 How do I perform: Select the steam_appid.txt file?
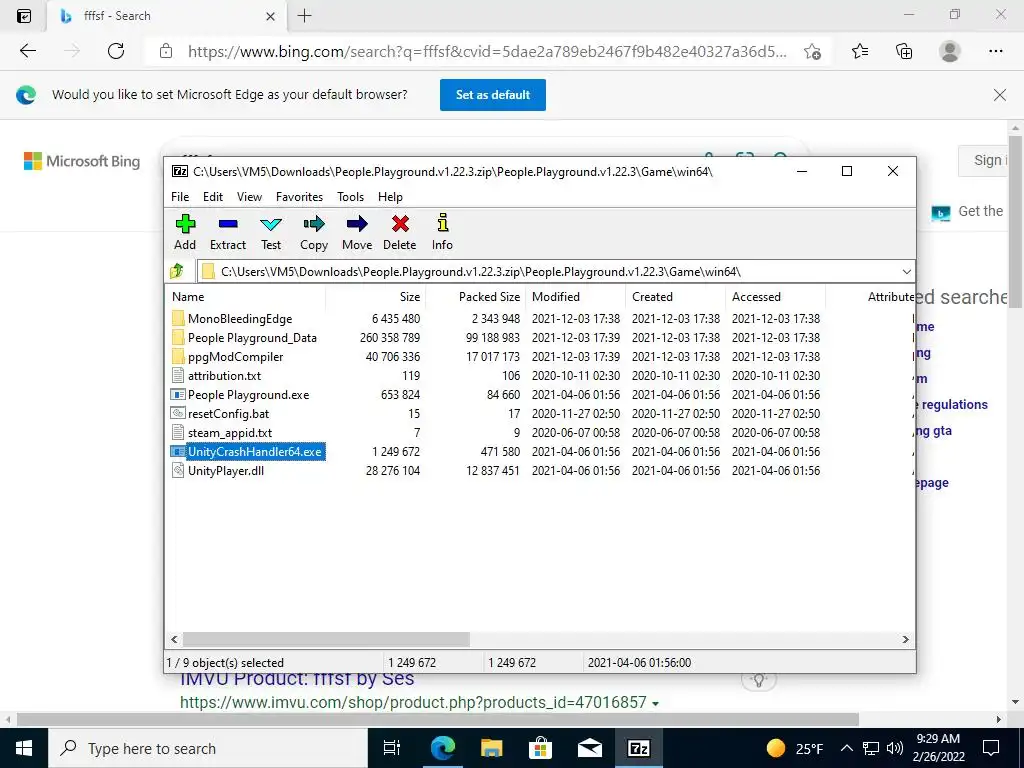click(x=230, y=432)
